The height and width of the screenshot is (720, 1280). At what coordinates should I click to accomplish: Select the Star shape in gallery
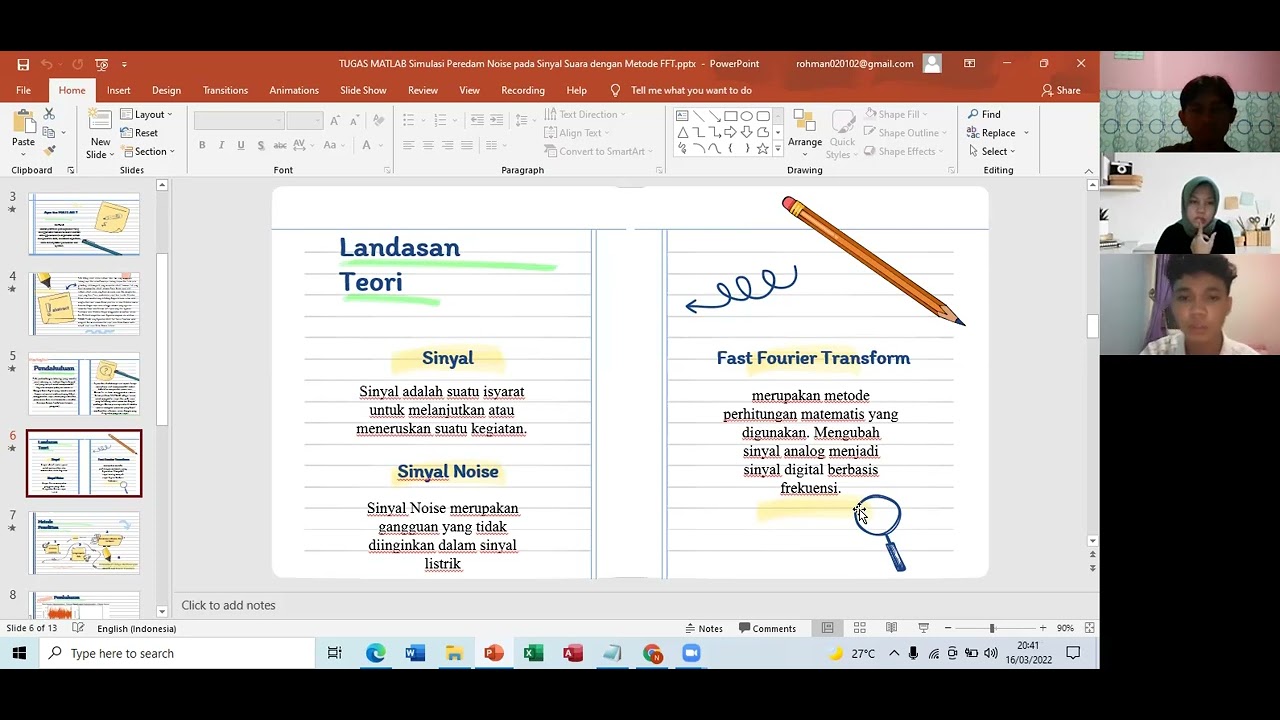(763, 148)
